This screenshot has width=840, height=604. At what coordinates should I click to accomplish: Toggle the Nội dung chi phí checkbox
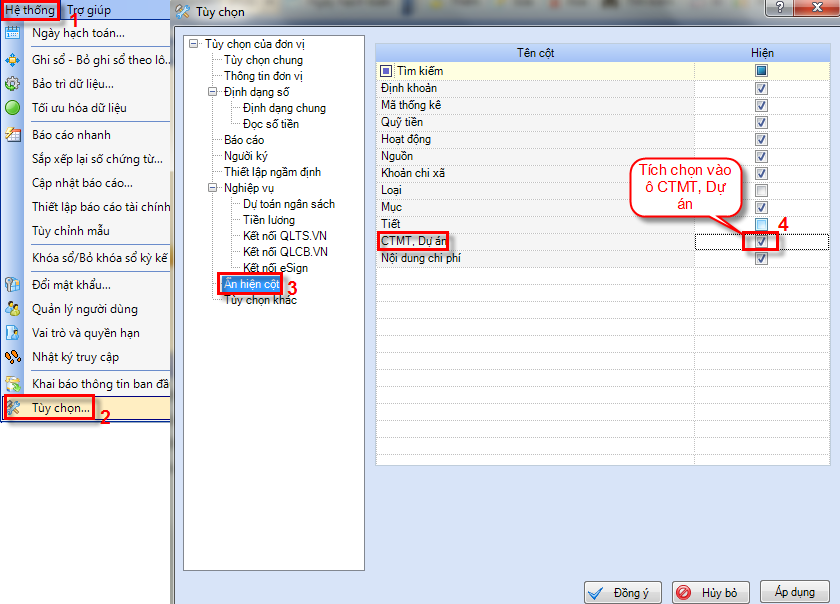click(x=761, y=258)
